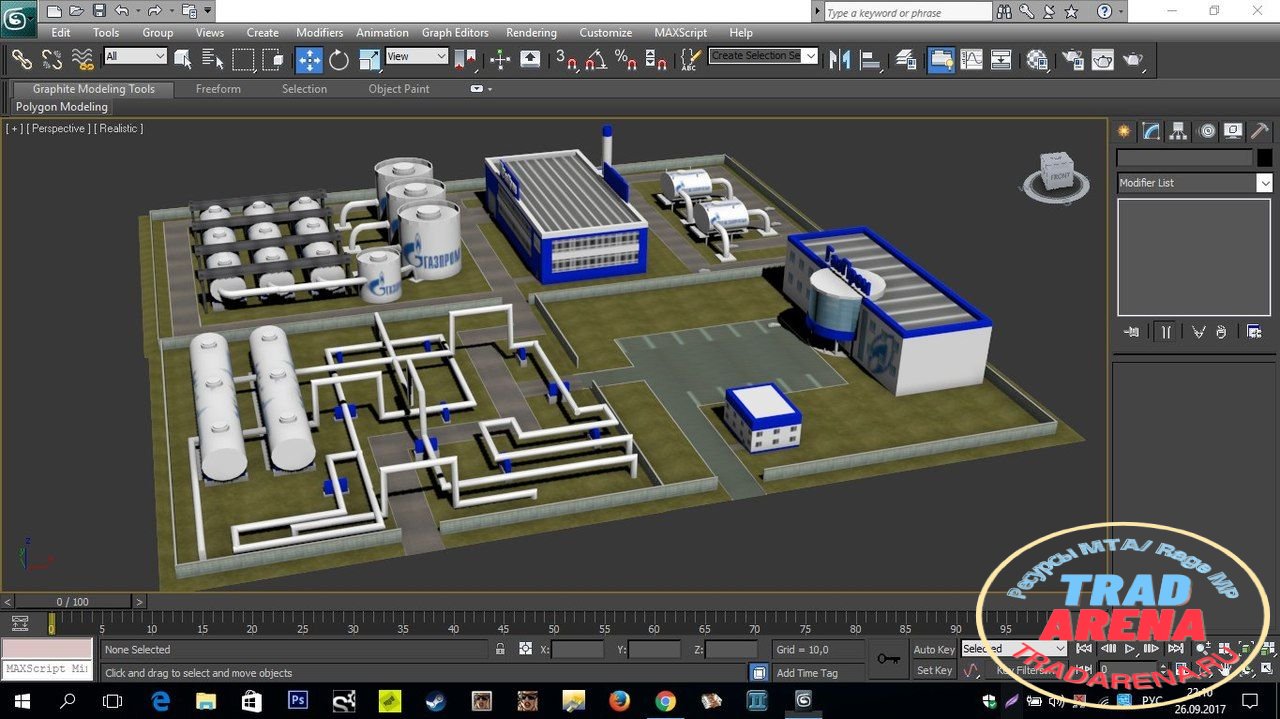
Task: Select the Select and Move tool
Action: pos(309,60)
